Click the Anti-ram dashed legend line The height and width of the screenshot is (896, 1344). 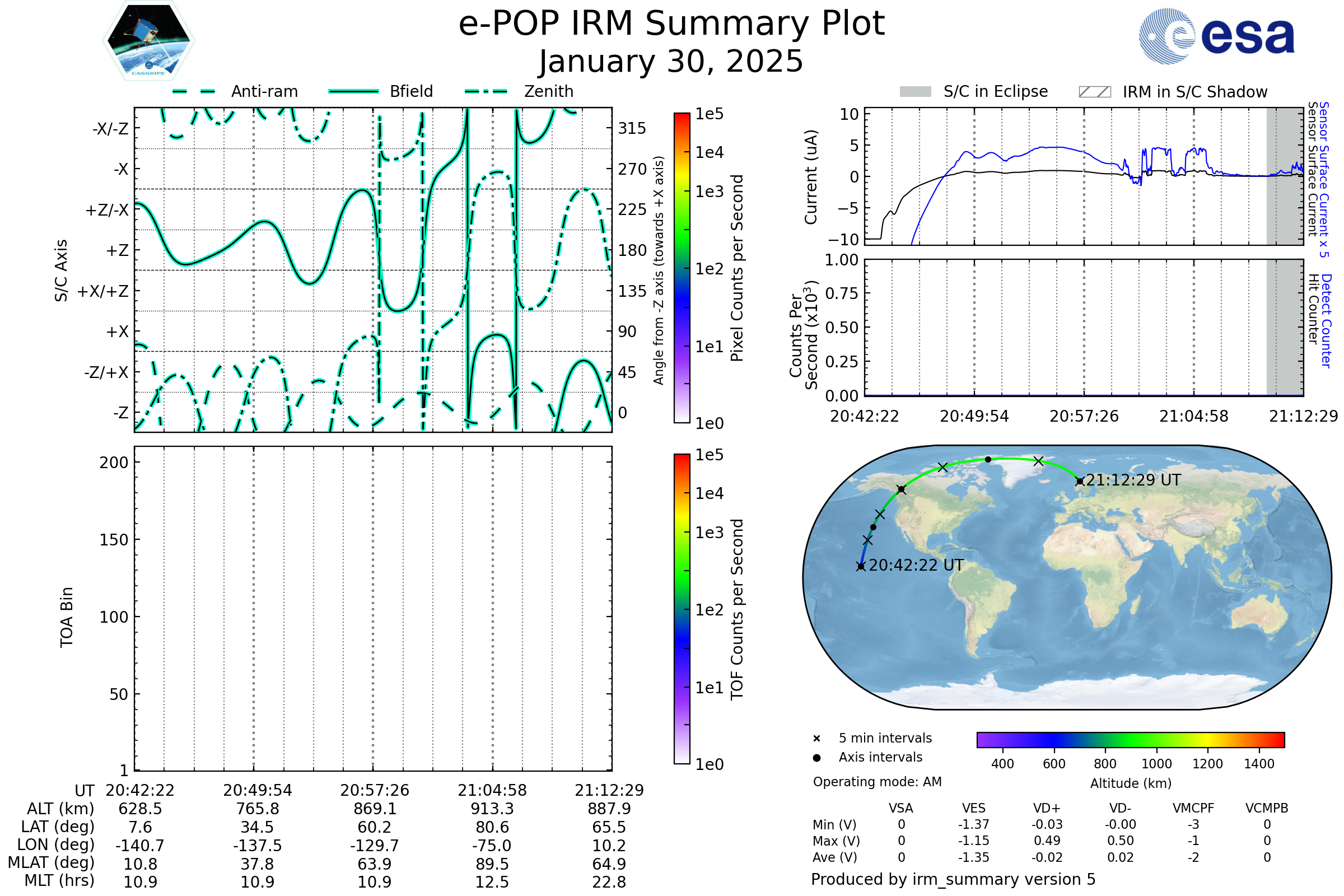(x=194, y=91)
